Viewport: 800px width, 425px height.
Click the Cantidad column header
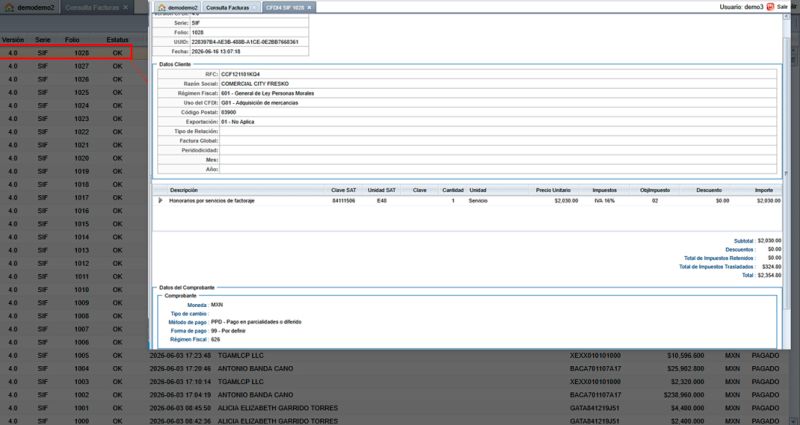click(x=453, y=190)
